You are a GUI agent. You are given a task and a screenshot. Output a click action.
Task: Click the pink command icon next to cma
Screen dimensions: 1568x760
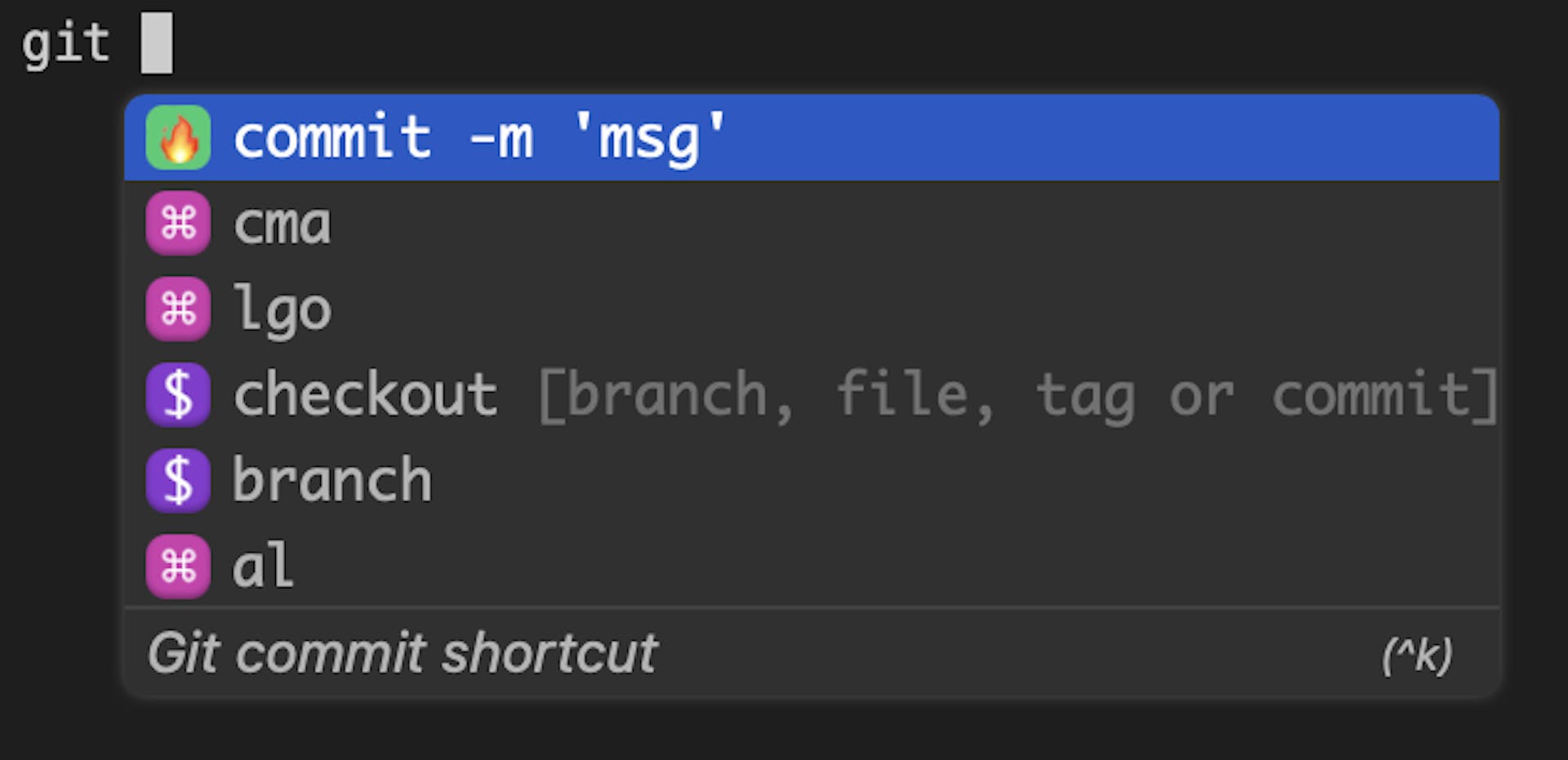178,223
